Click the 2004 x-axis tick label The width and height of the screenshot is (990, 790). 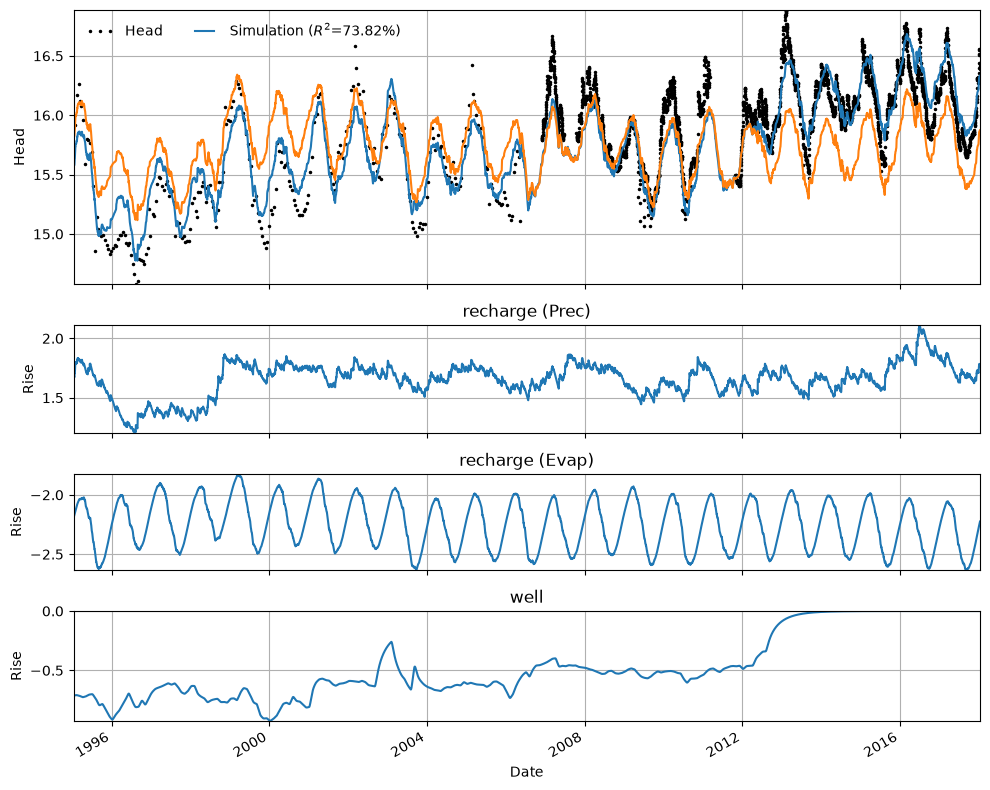coord(412,746)
